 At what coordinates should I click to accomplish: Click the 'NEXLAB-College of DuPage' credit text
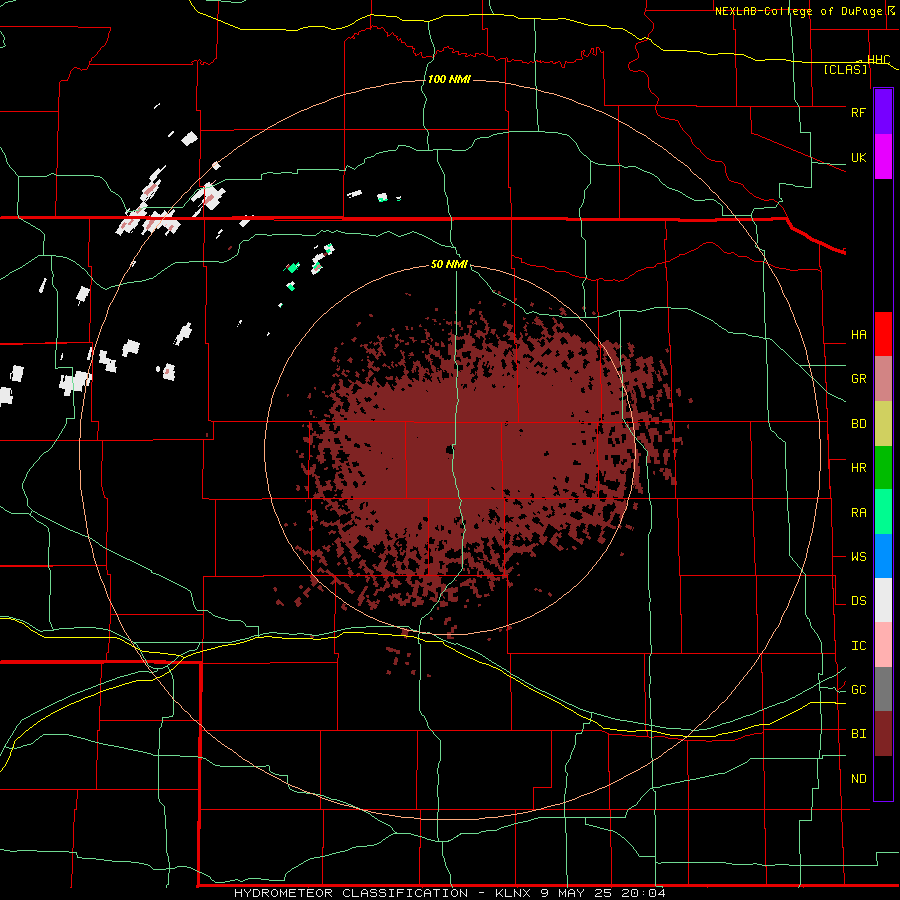tap(799, 11)
